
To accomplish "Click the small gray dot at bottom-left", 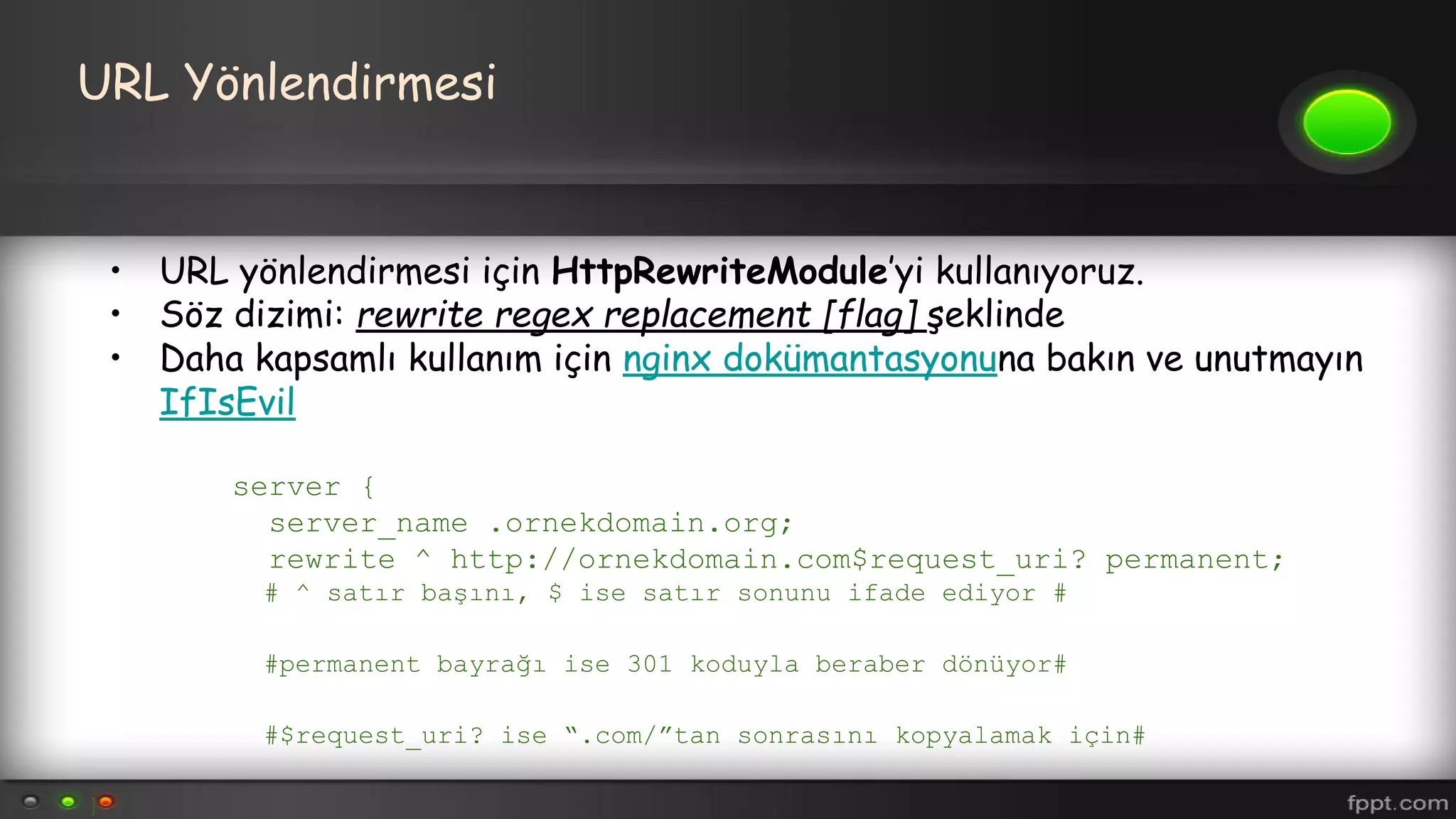I will pos(31,802).
